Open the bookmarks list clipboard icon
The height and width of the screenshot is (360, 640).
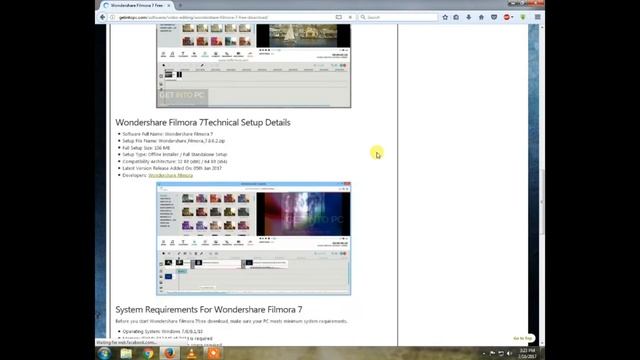456,17
